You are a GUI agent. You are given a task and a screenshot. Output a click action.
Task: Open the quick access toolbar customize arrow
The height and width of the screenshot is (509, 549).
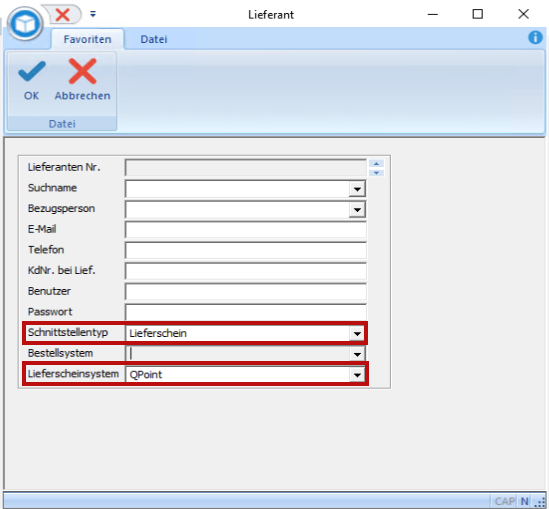point(93,14)
